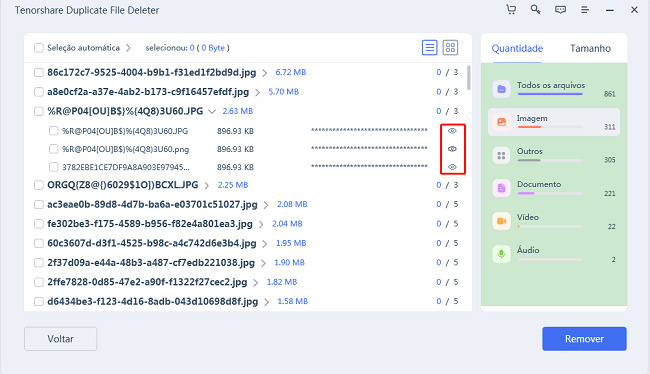Image resolution: width=650 pixels, height=374 pixels.
Task: Enable the Seleção automática checkbox
Action: click(39, 48)
